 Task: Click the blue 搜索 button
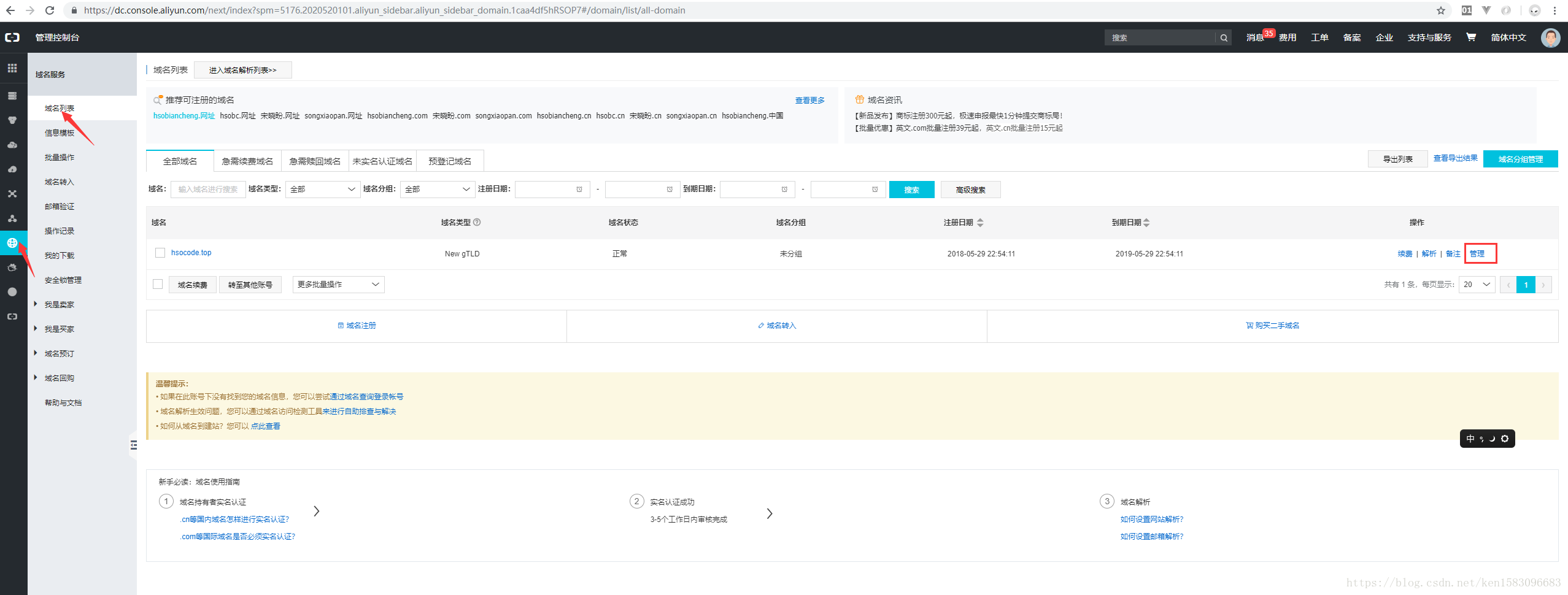912,190
